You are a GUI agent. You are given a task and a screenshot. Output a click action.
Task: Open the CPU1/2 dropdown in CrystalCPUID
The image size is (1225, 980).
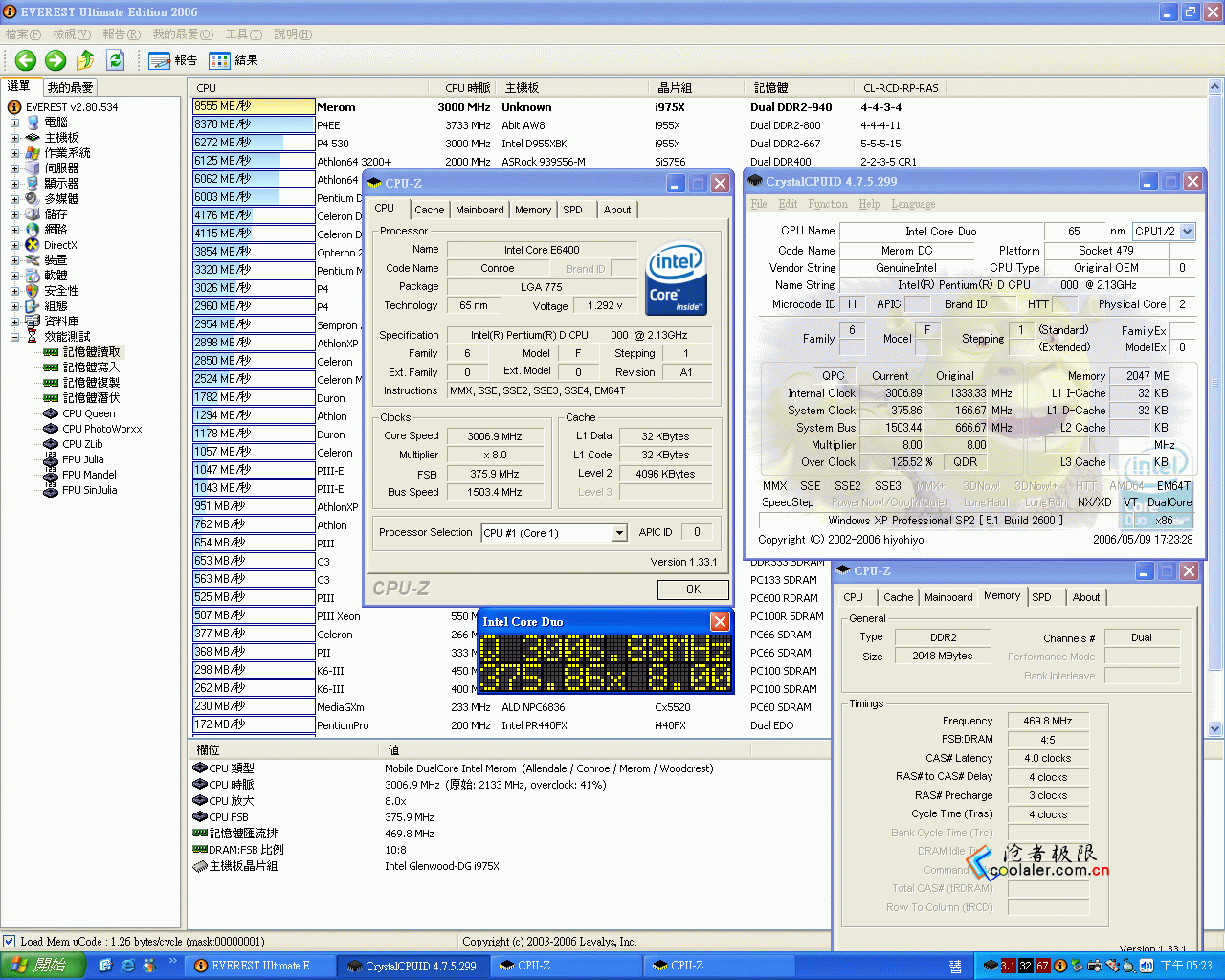pos(1188,232)
